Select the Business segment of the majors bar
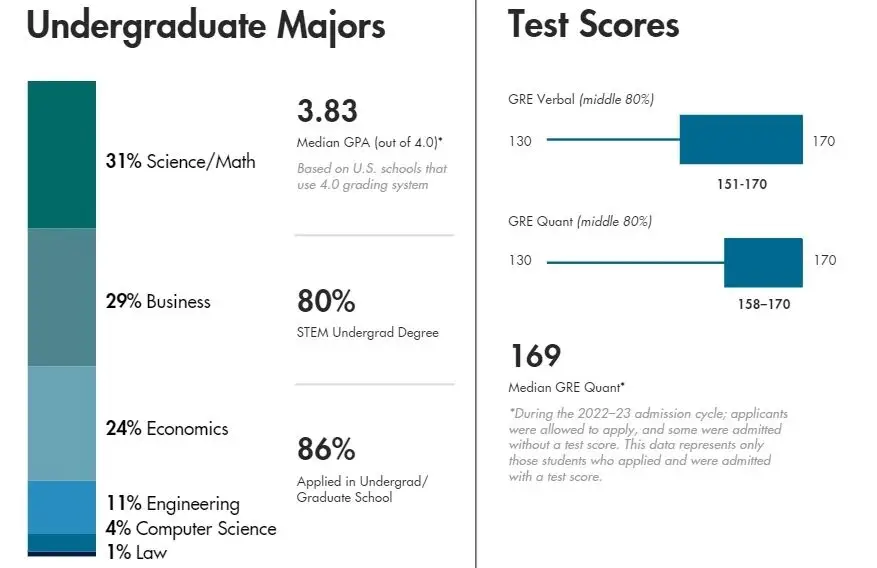This screenshot has height=568, width=877. click(x=62, y=297)
